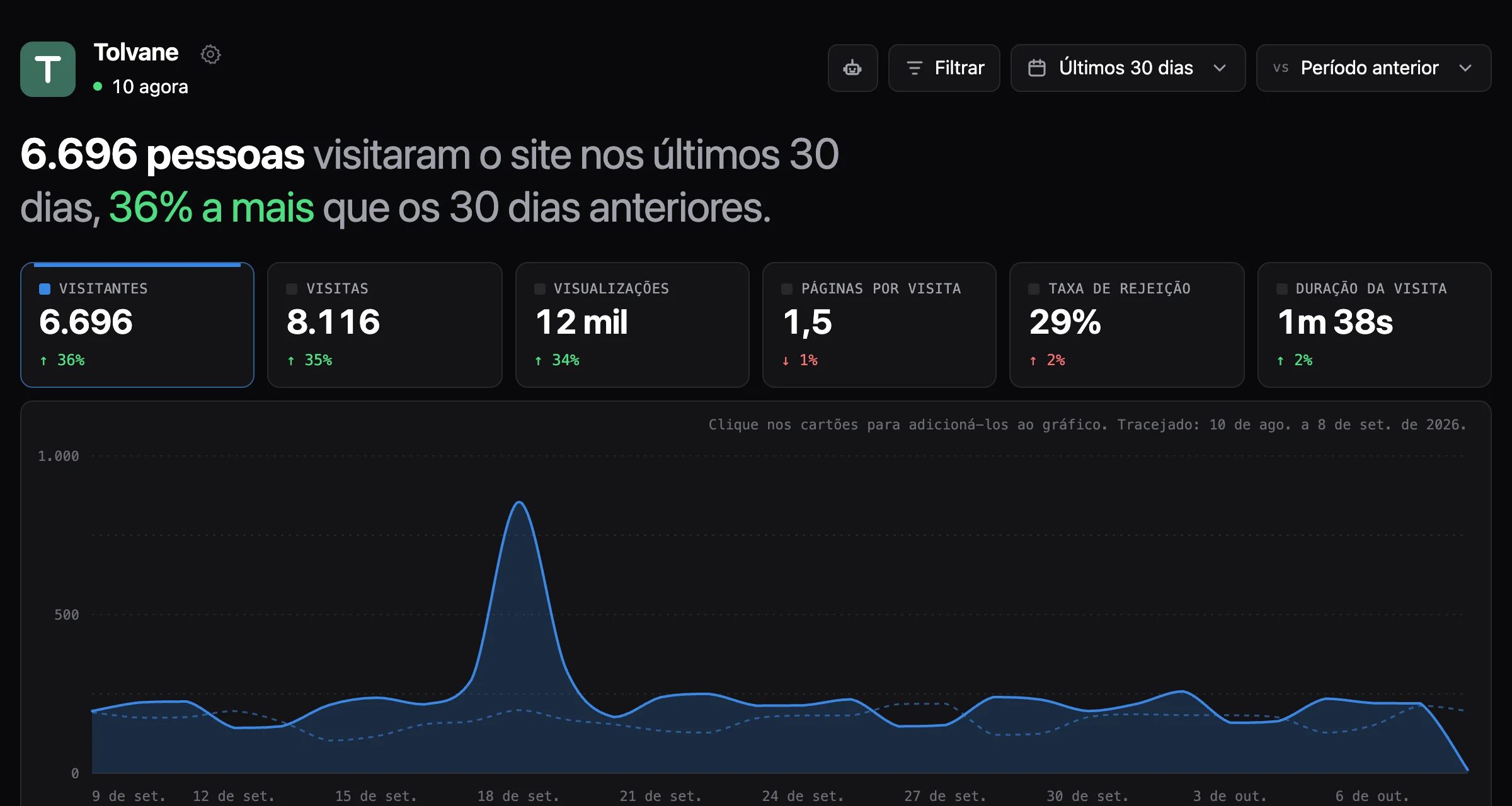
Task: Toggle the bot filter robot icon button
Action: pos(852,68)
